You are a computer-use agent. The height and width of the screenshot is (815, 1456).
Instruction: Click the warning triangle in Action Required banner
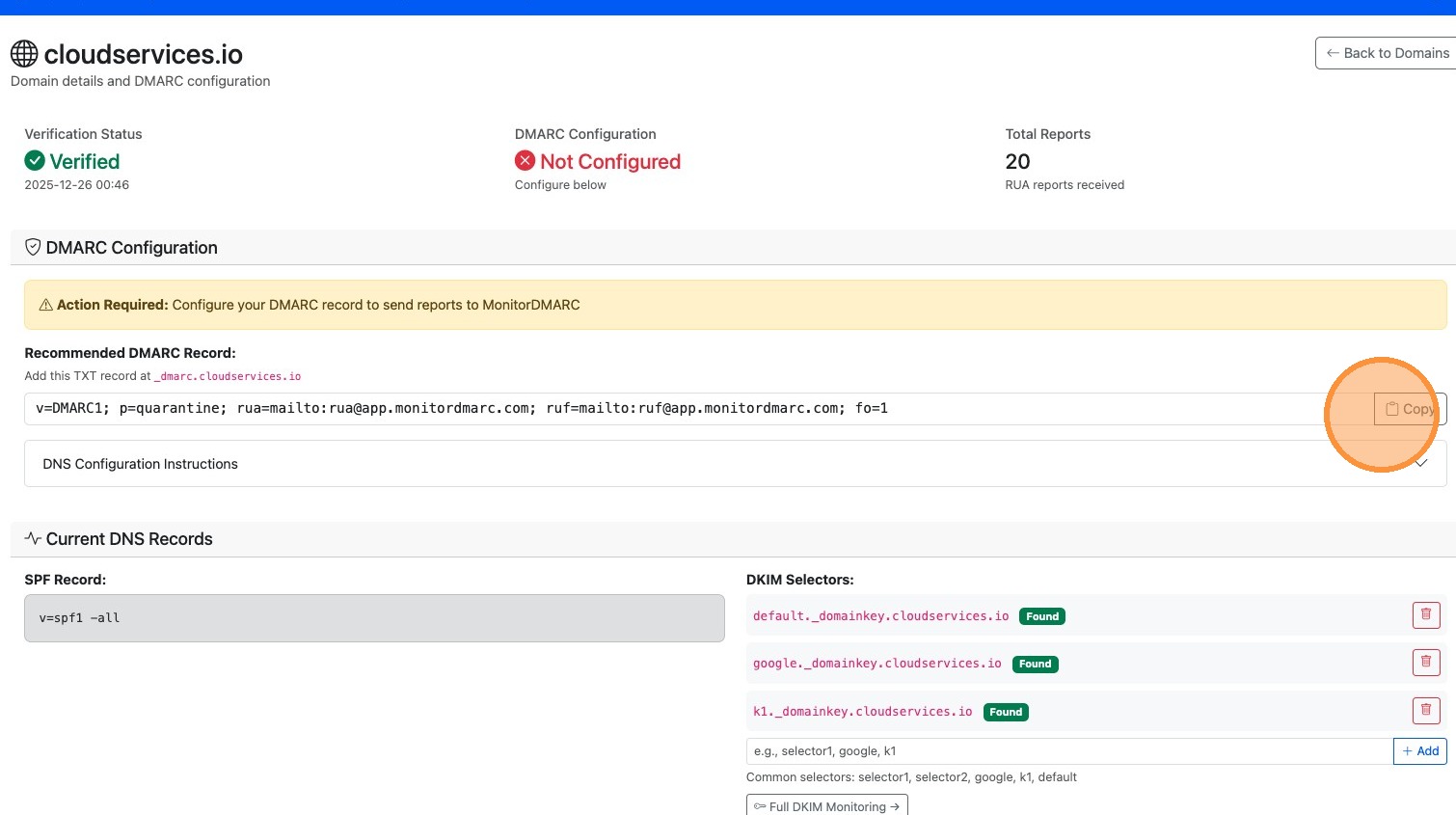point(45,305)
